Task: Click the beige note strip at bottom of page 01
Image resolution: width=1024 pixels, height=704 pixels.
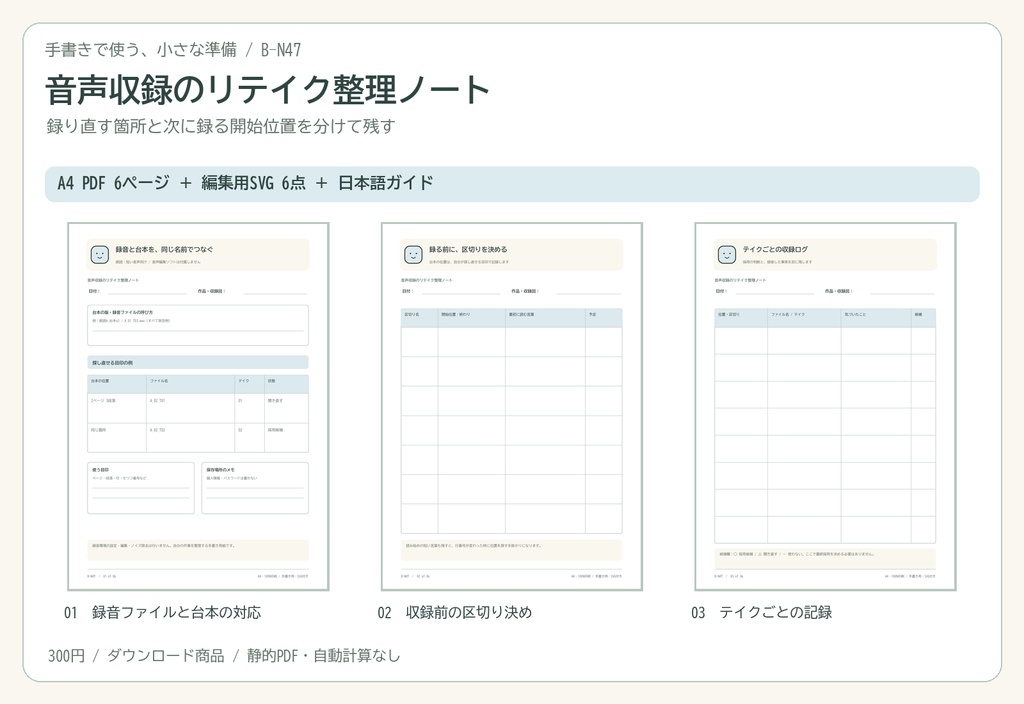Action: click(x=198, y=549)
